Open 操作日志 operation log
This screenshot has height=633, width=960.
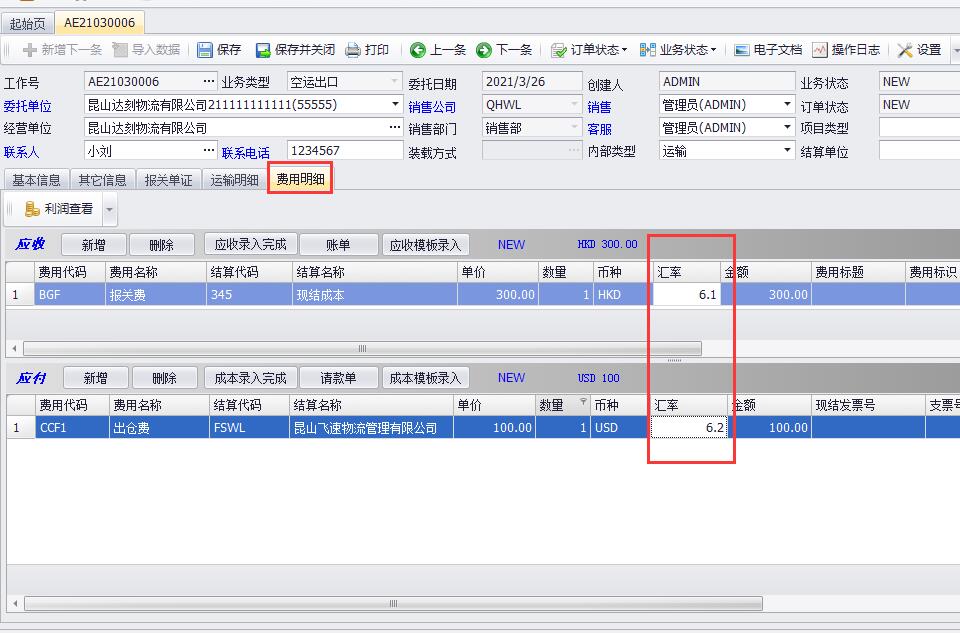pyautogui.click(x=820, y=50)
